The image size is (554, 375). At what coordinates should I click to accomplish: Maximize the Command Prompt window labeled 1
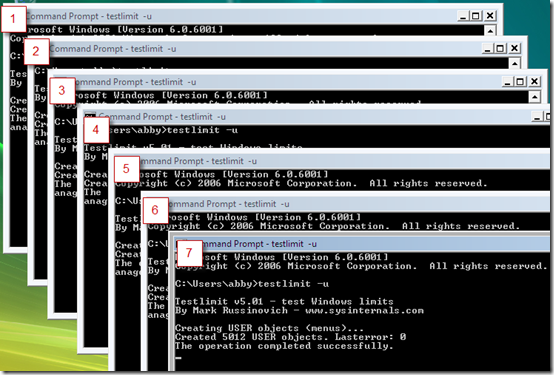coord(476,16)
